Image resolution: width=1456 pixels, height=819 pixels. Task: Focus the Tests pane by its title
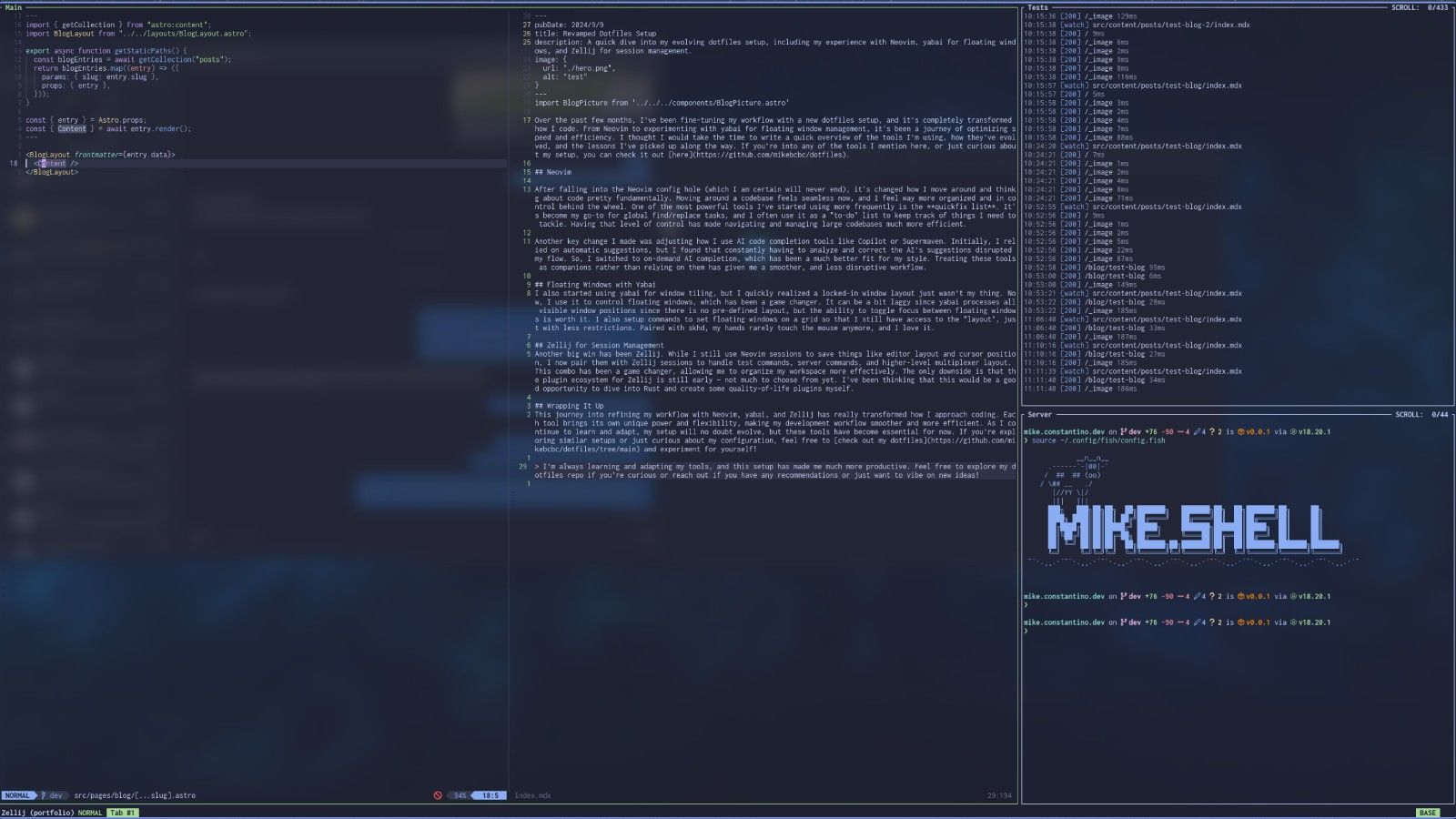(1037, 7)
